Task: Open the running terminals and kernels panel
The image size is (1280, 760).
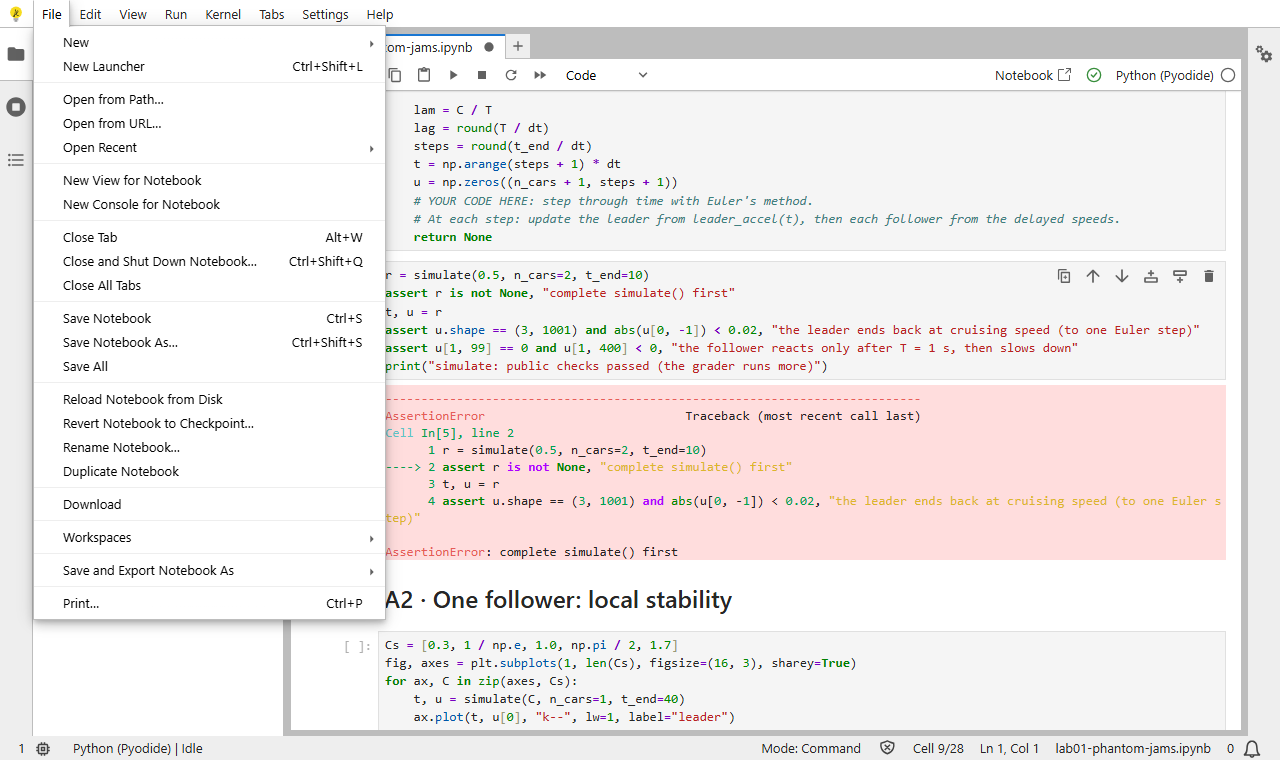Action: pos(16,107)
